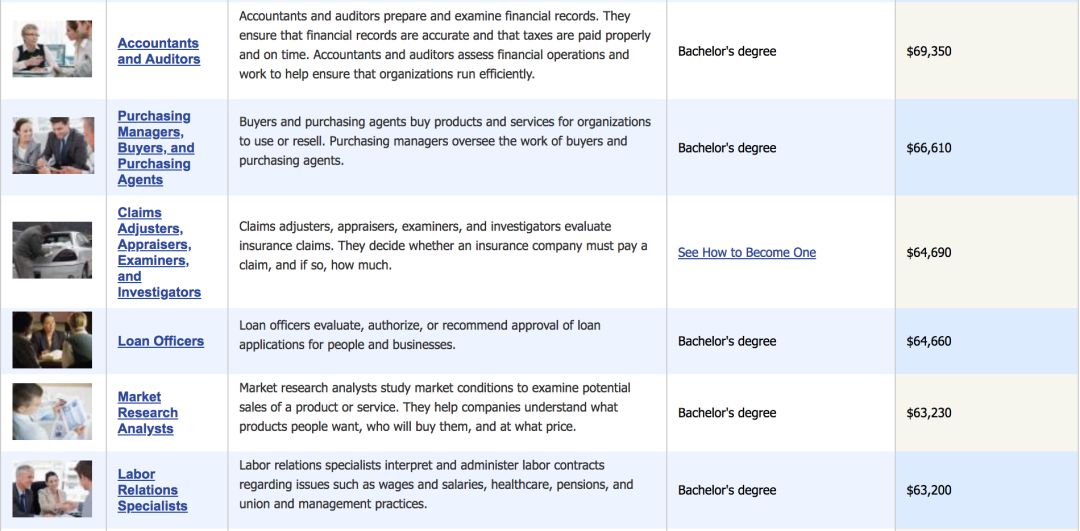Click the Loan Officers description text

pos(420,335)
